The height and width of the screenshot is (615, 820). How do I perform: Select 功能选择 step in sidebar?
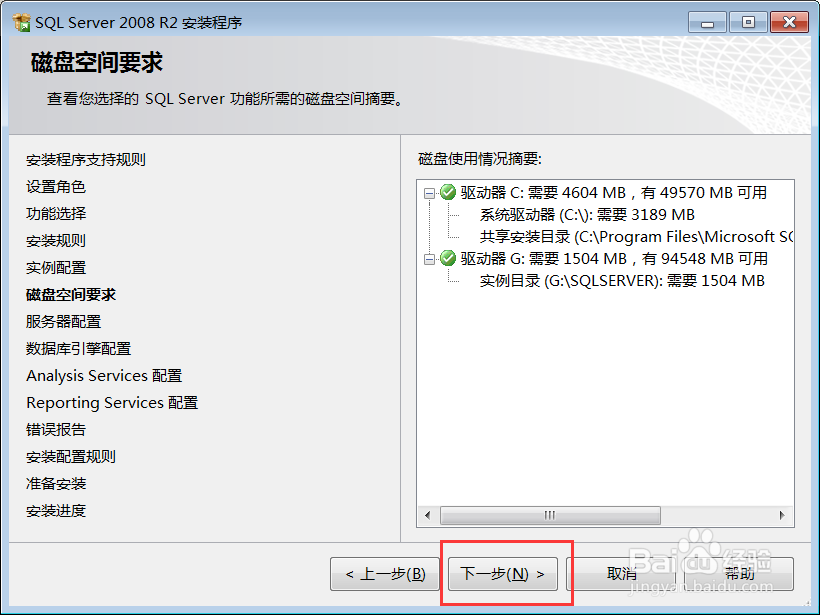(56, 213)
